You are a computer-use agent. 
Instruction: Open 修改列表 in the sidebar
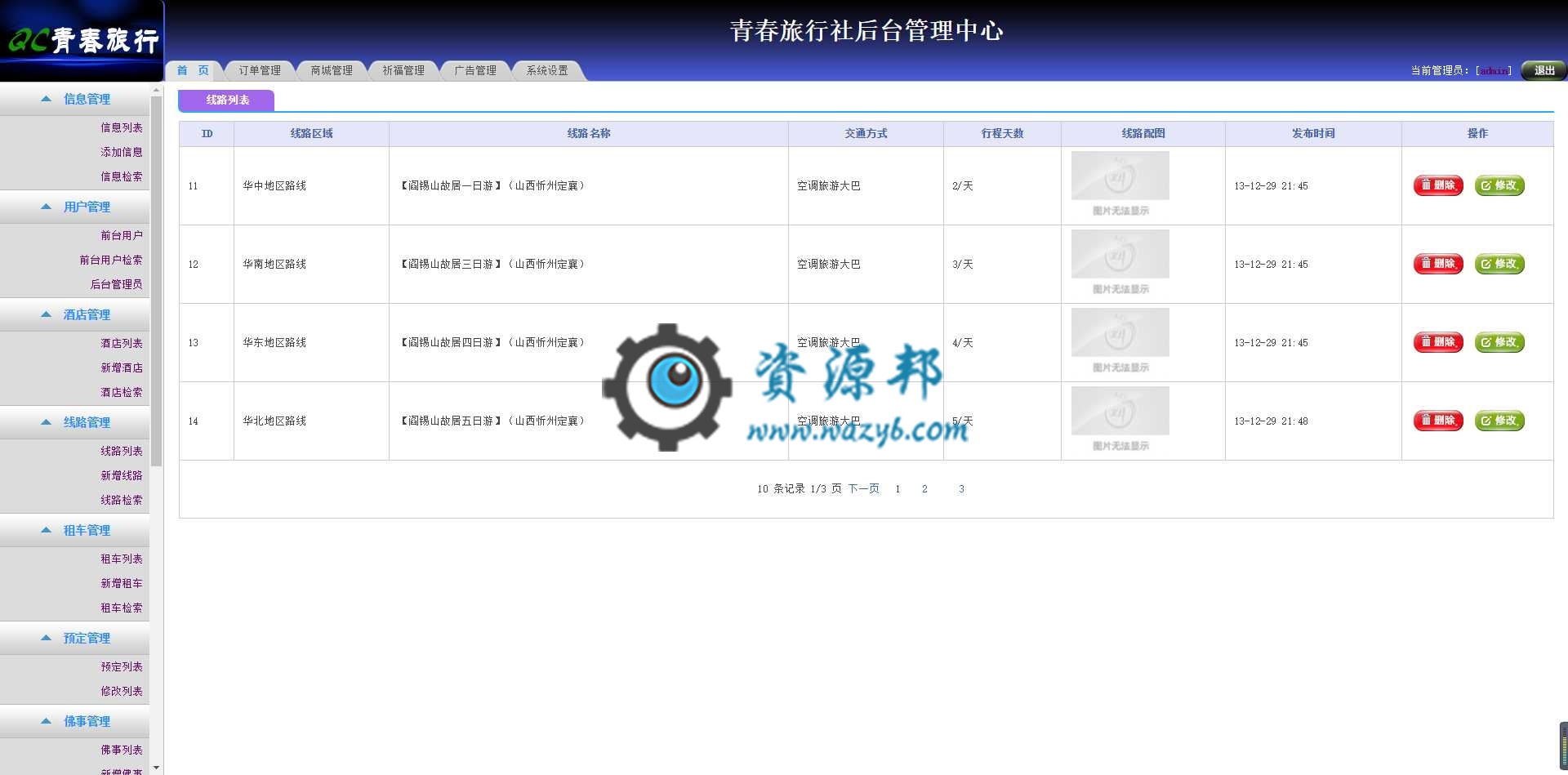tap(122, 691)
